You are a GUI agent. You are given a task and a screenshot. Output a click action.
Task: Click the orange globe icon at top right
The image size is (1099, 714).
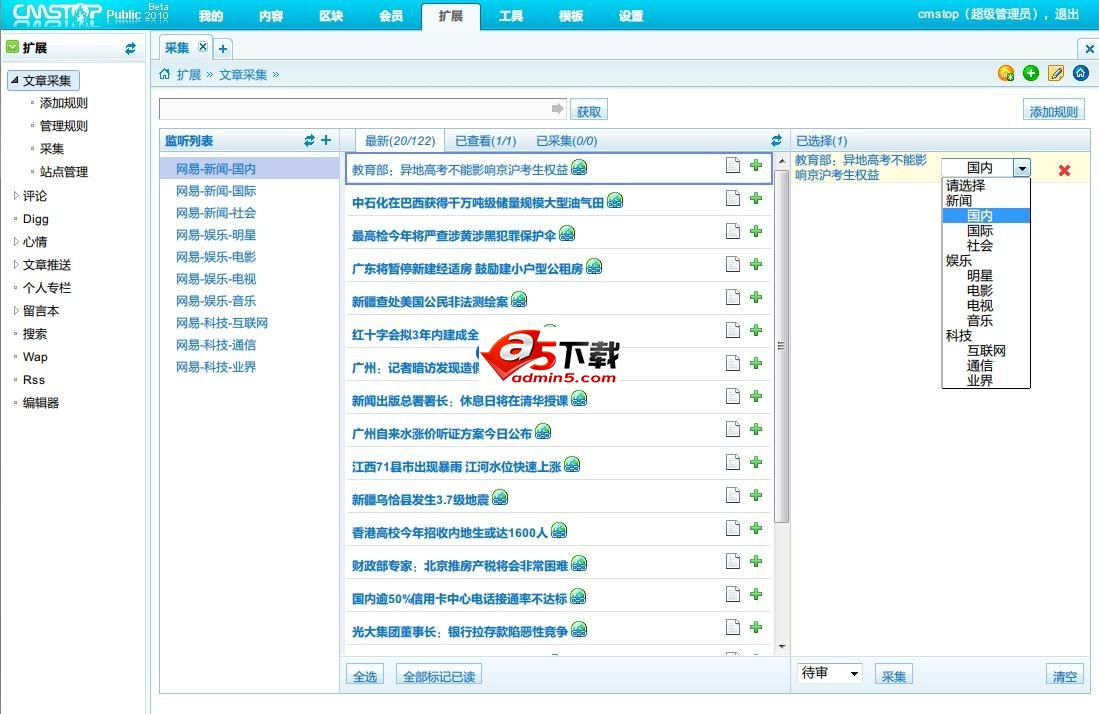coord(1006,73)
